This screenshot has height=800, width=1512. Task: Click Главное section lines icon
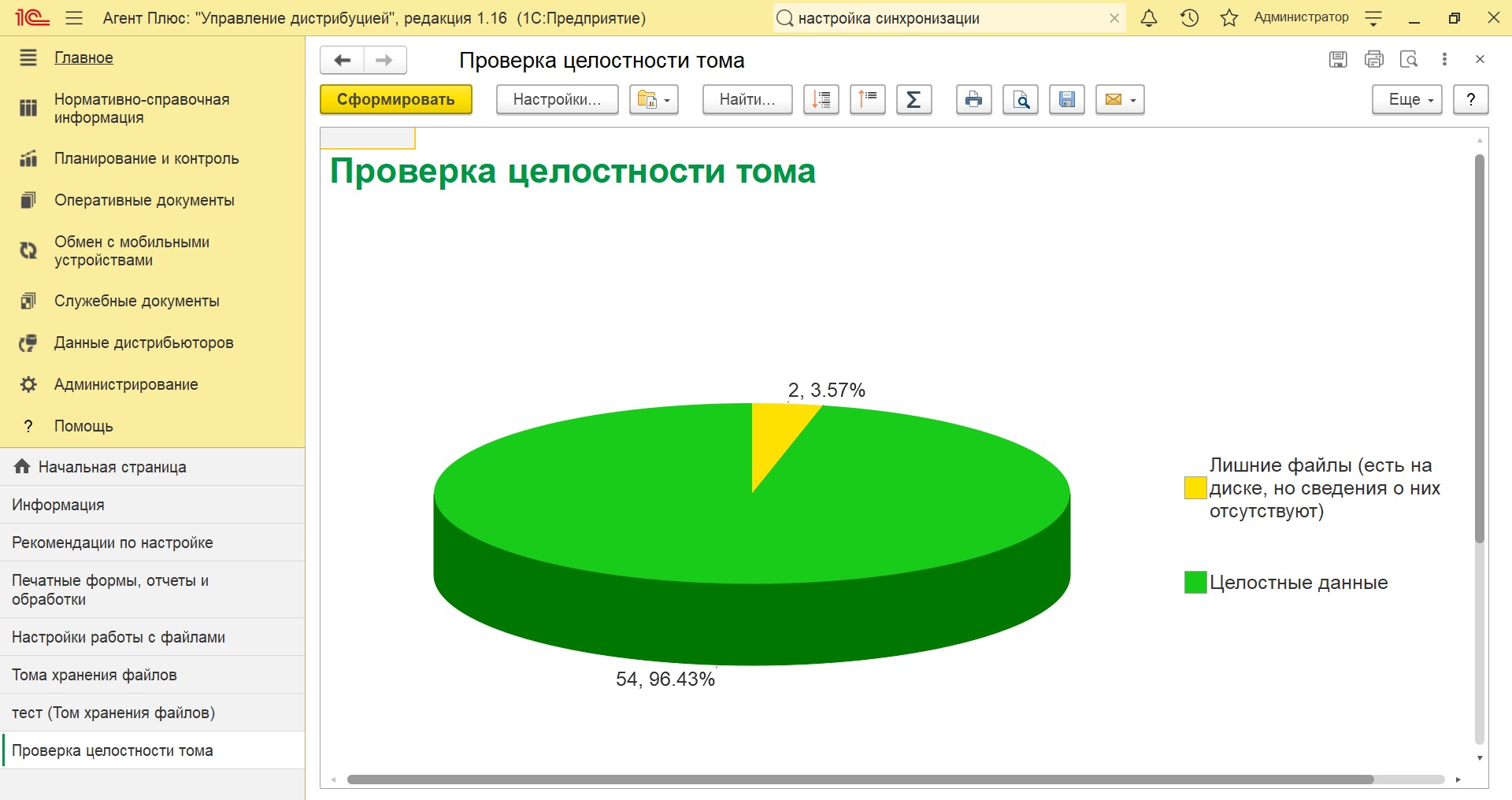(x=28, y=57)
